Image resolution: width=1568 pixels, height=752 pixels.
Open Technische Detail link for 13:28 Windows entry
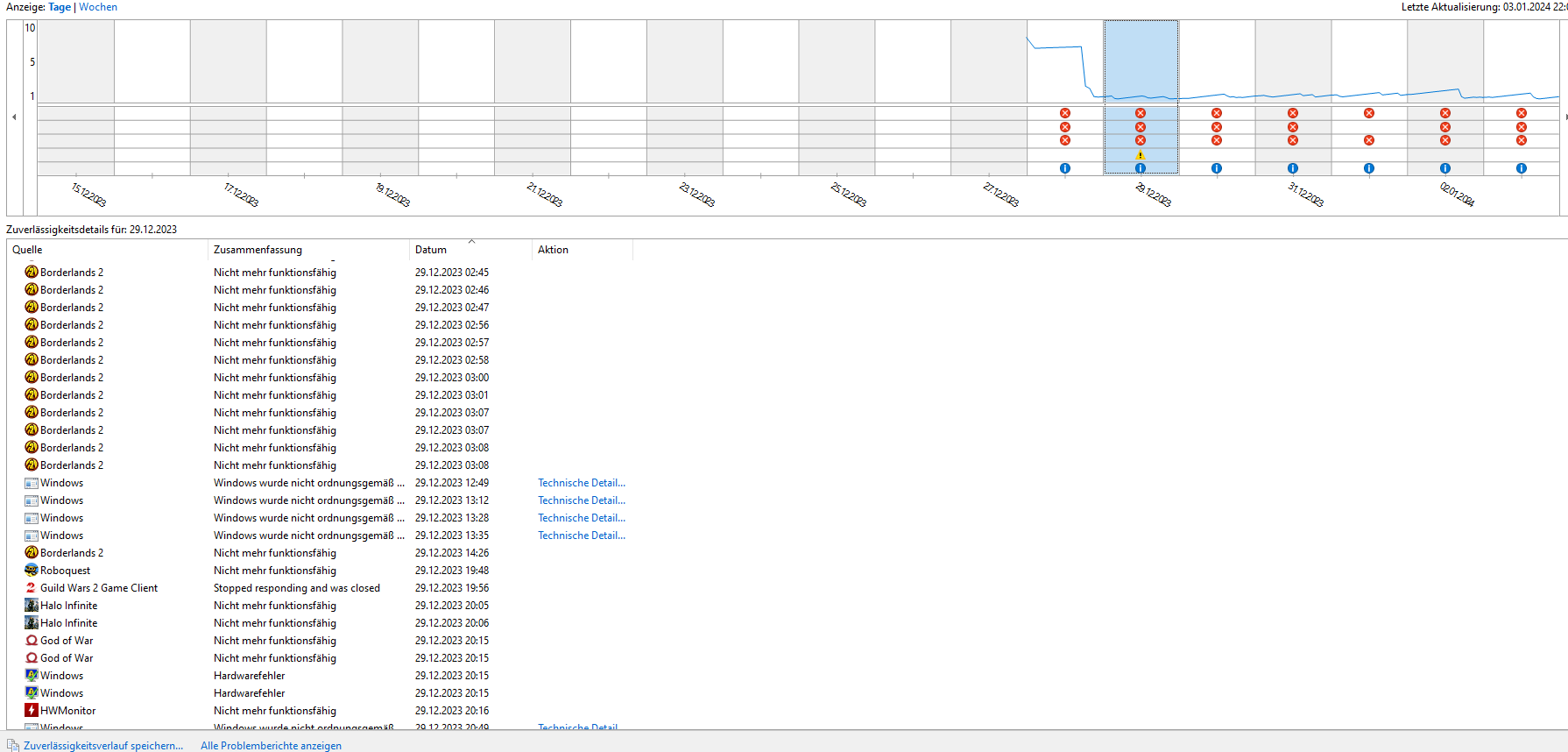click(582, 518)
